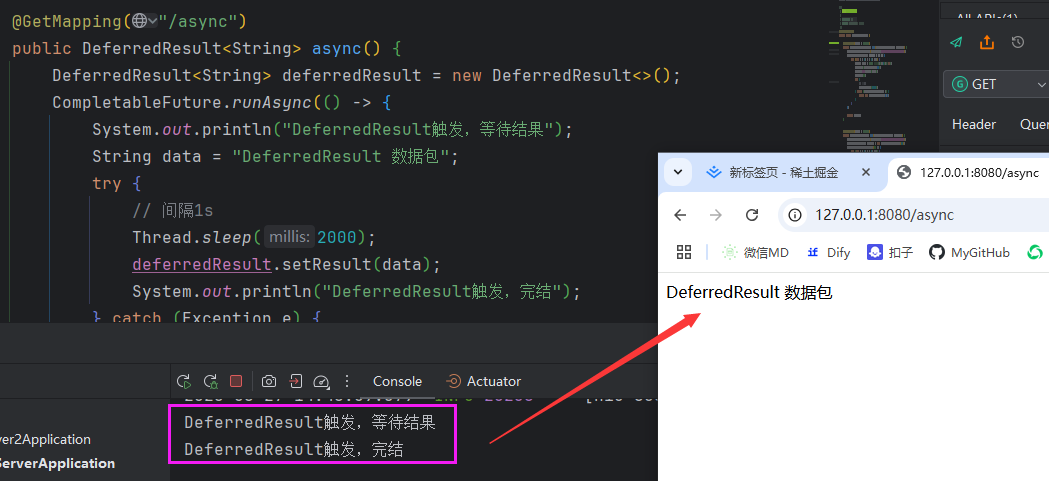Close the 新标签页 - 稀土掘金 tab
Image resolution: width=1049 pixels, height=481 pixels.
click(866, 173)
